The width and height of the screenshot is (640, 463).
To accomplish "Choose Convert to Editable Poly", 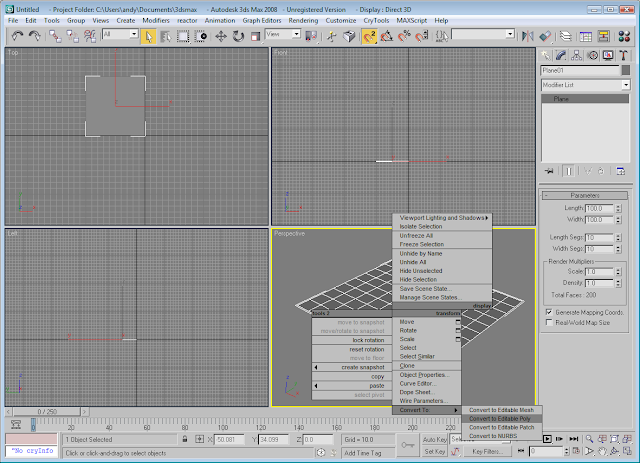I will [502, 418].
